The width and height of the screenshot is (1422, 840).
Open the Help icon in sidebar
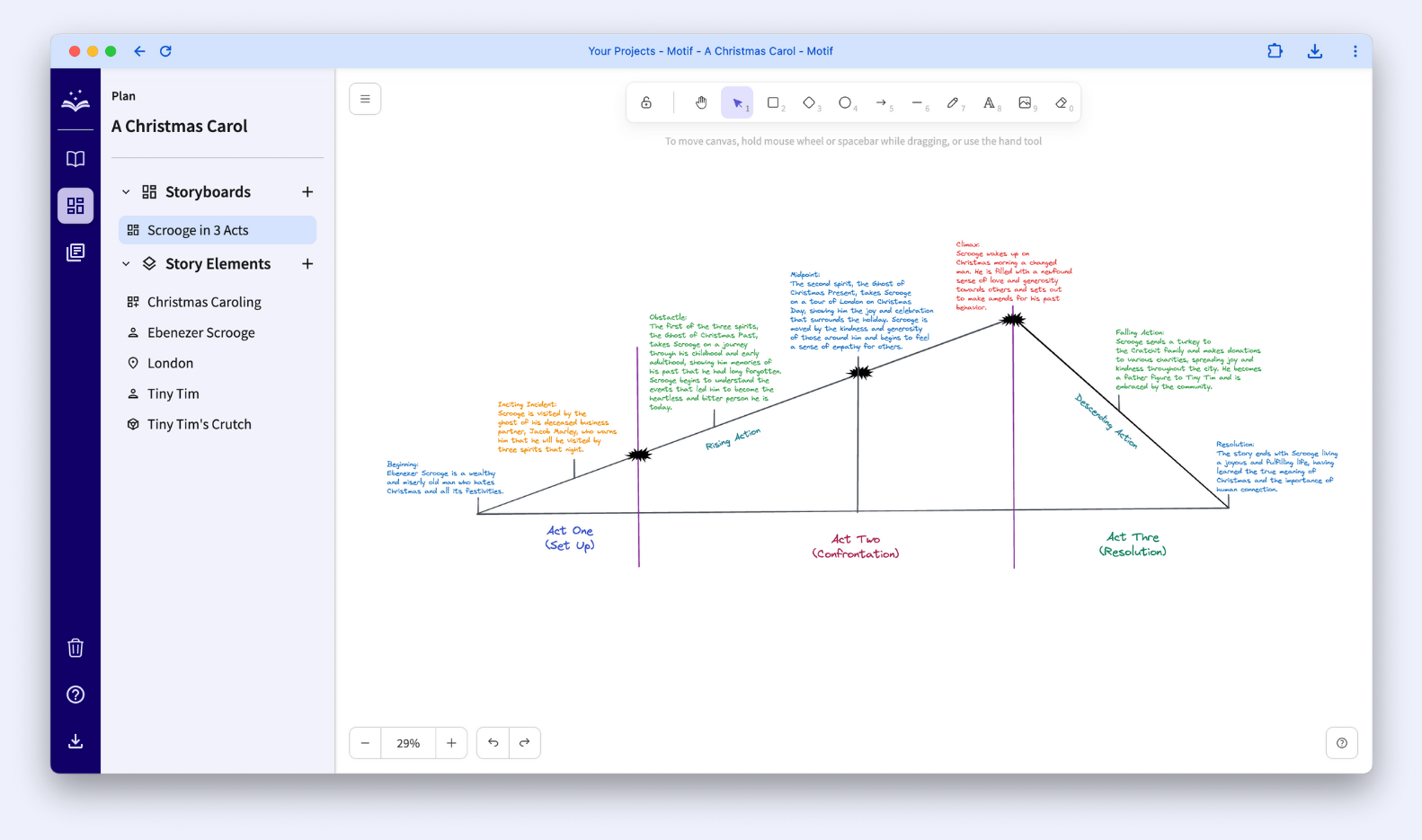click(76, 694)
